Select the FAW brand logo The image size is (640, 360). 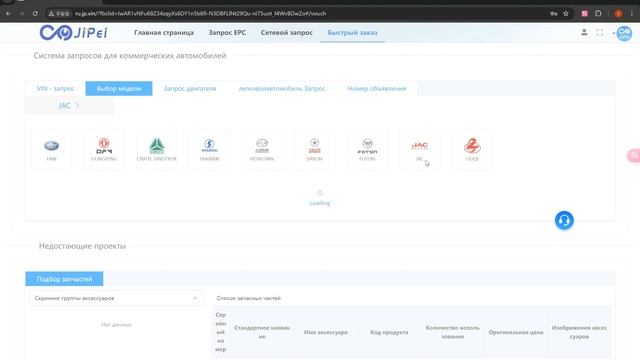click(51, 149)
